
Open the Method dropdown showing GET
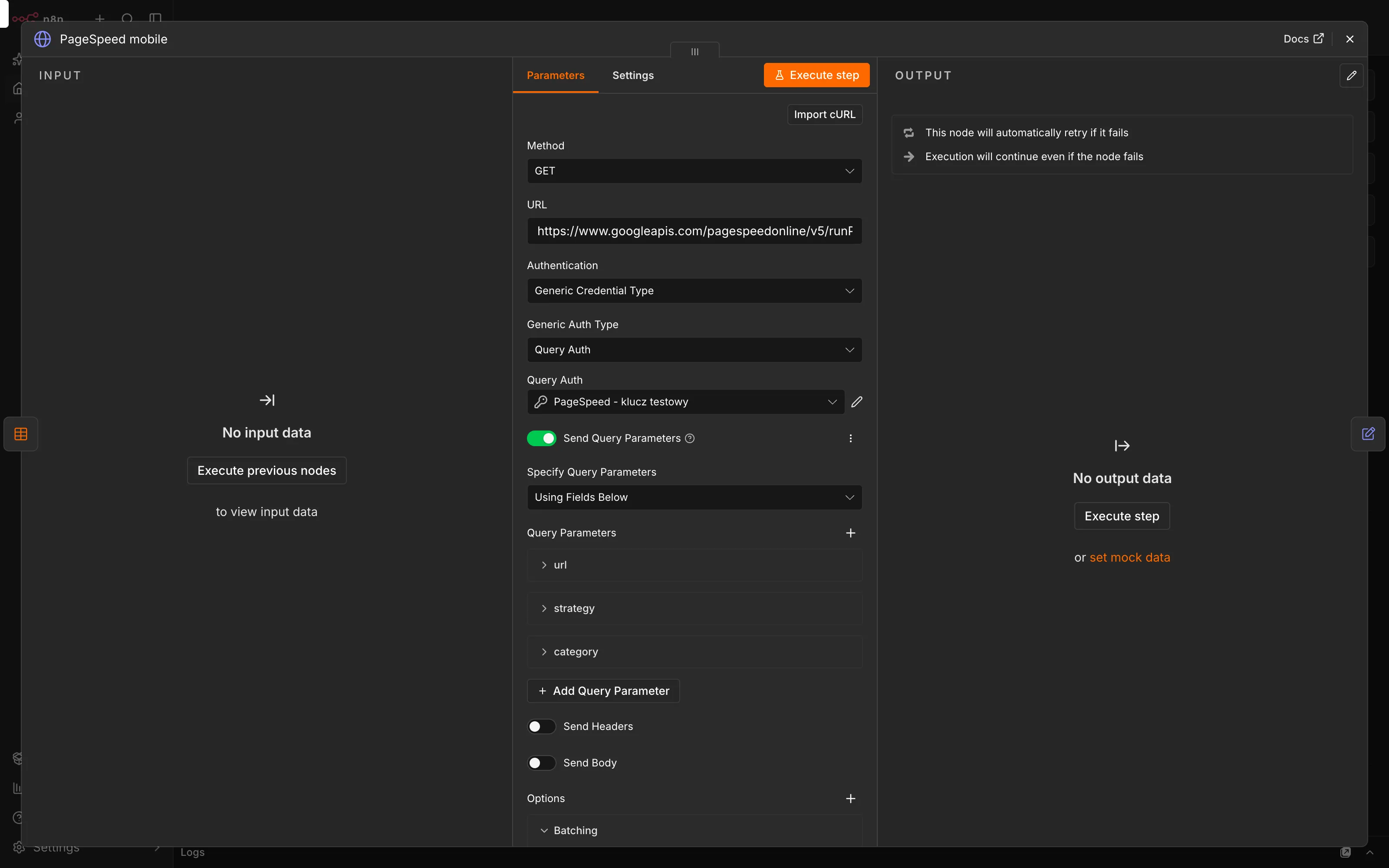694,171
